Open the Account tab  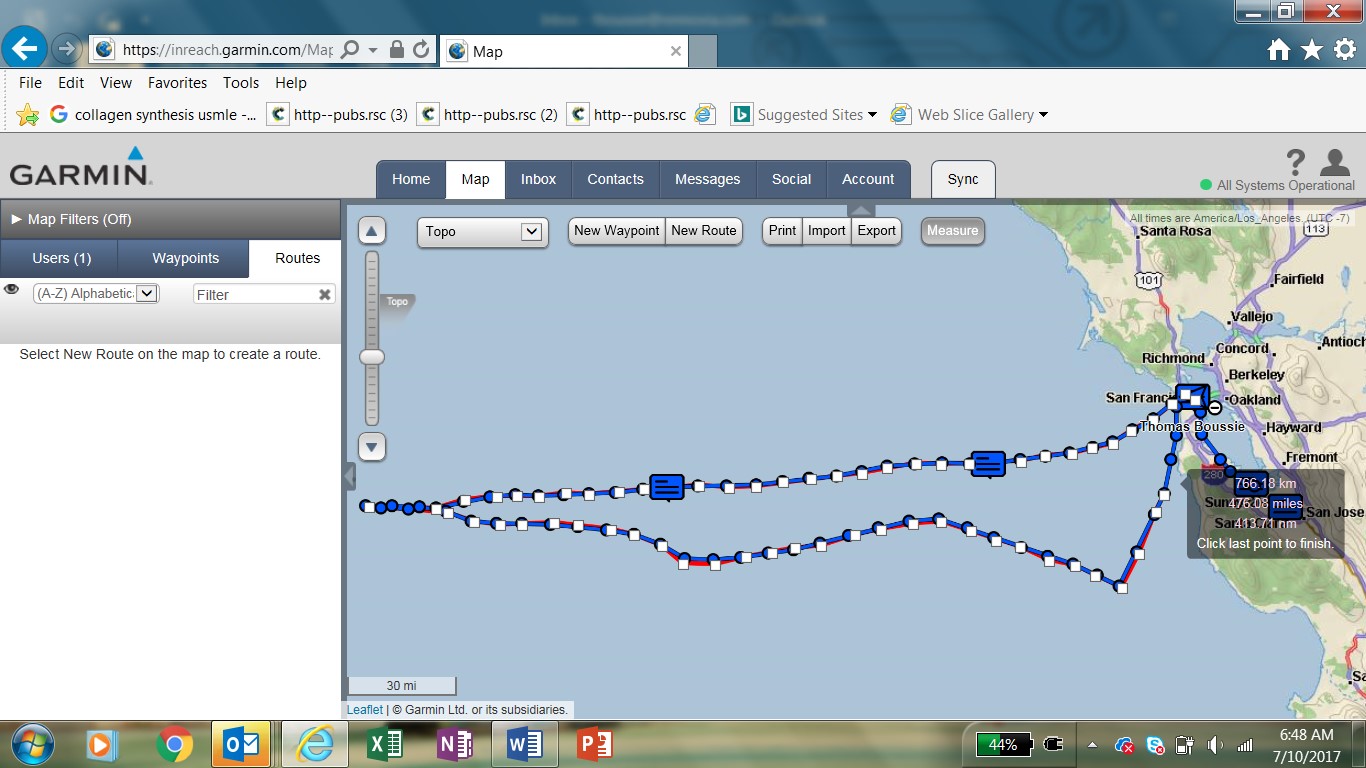click(868, 180)
